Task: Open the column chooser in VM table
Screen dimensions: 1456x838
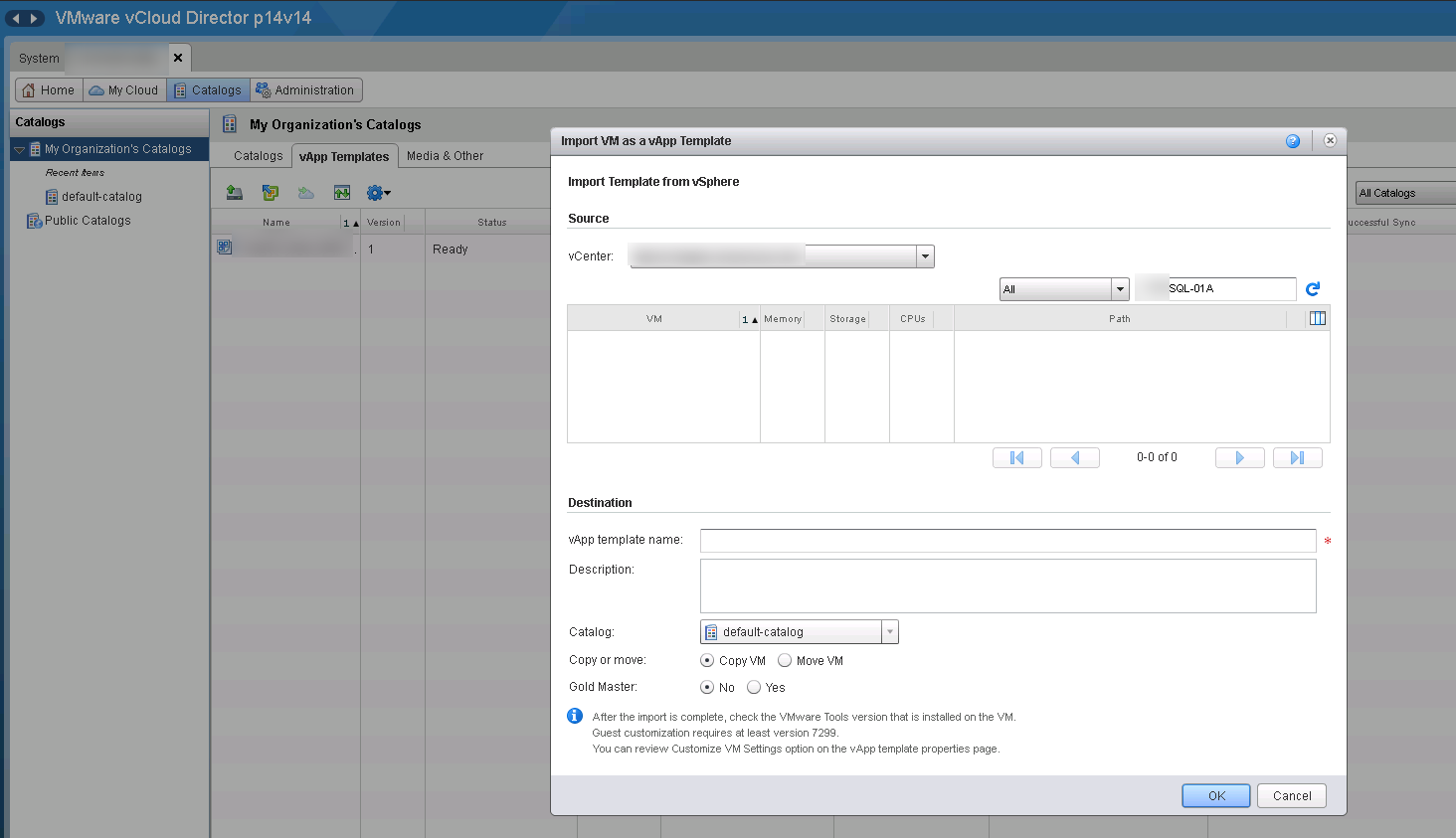Action: (x=1318, y=319)
